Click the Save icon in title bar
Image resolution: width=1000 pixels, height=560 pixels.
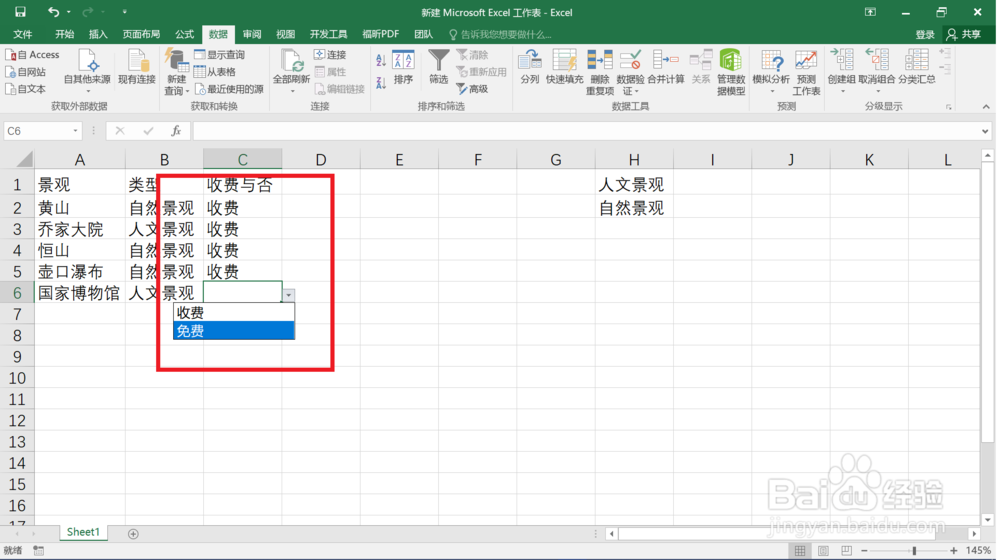[20, 12]
